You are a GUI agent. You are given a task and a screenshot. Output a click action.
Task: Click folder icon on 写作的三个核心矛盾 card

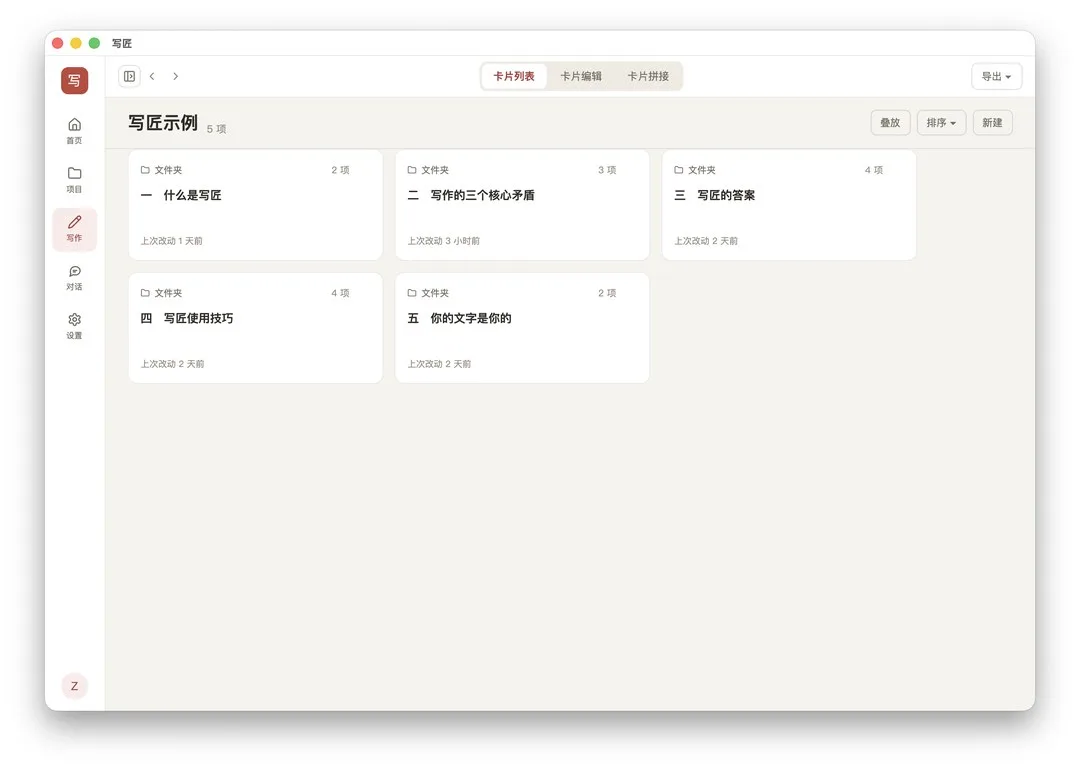click(x=412, y=169)
